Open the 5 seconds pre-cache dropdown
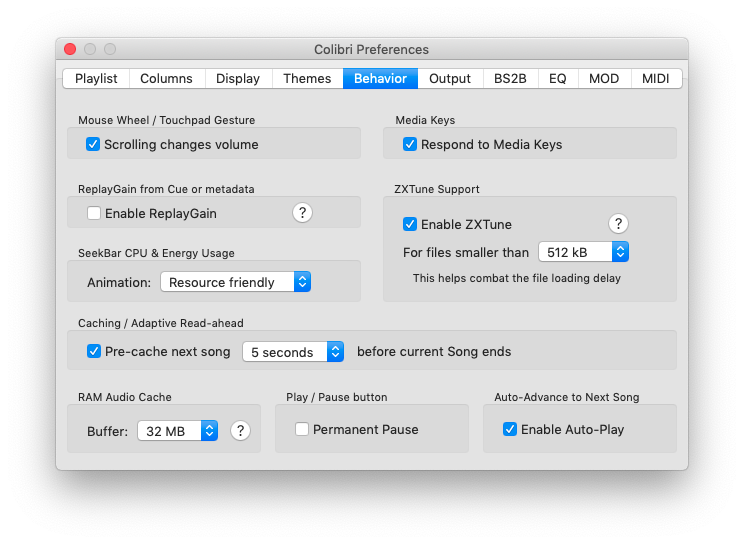744x544 pixels. (293, 352)
